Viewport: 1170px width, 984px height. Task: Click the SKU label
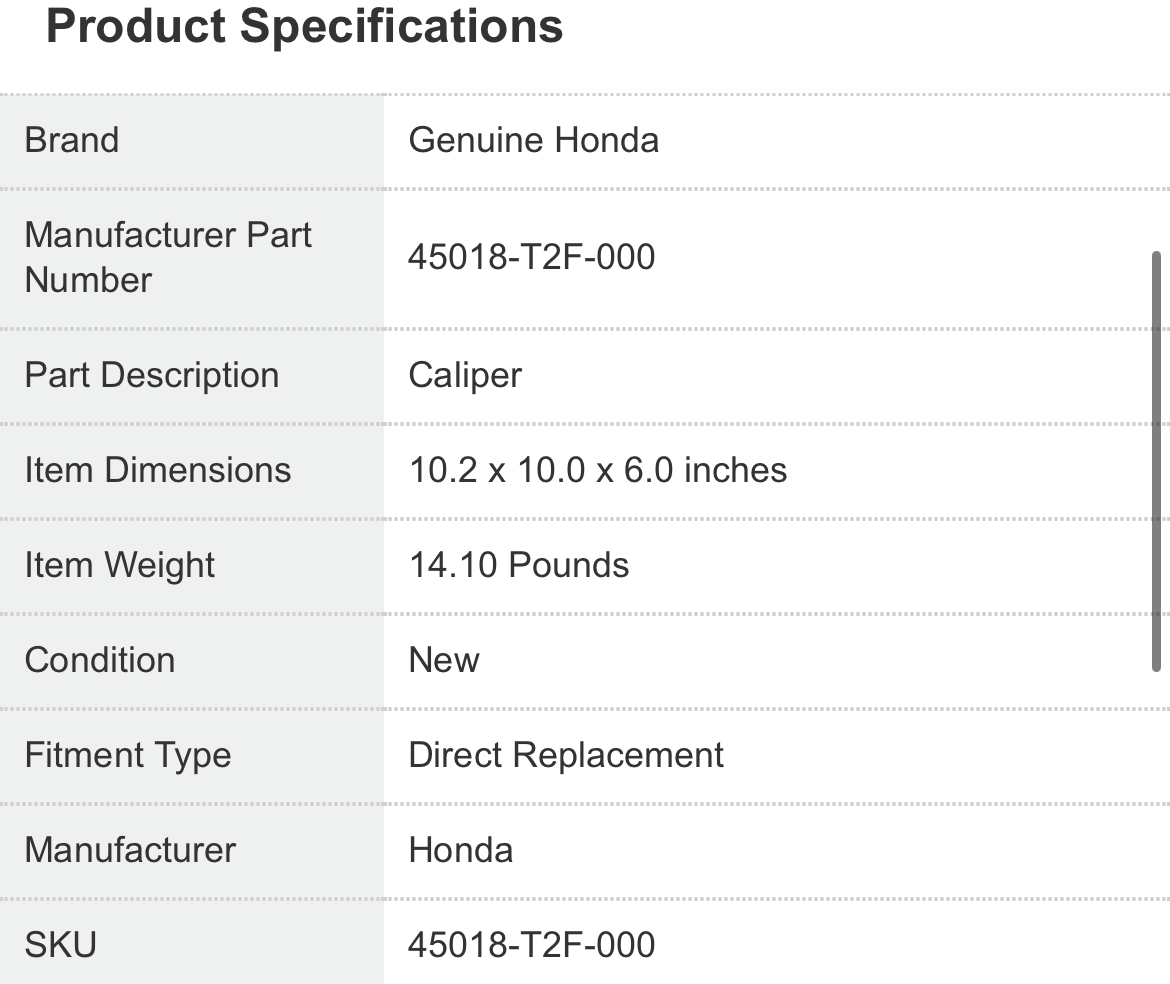pos(60,945)
